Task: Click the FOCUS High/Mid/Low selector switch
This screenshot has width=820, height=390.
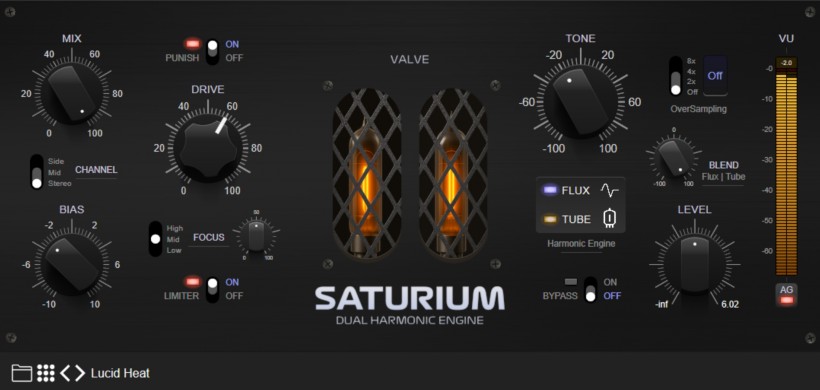Action: coord(155,239)
